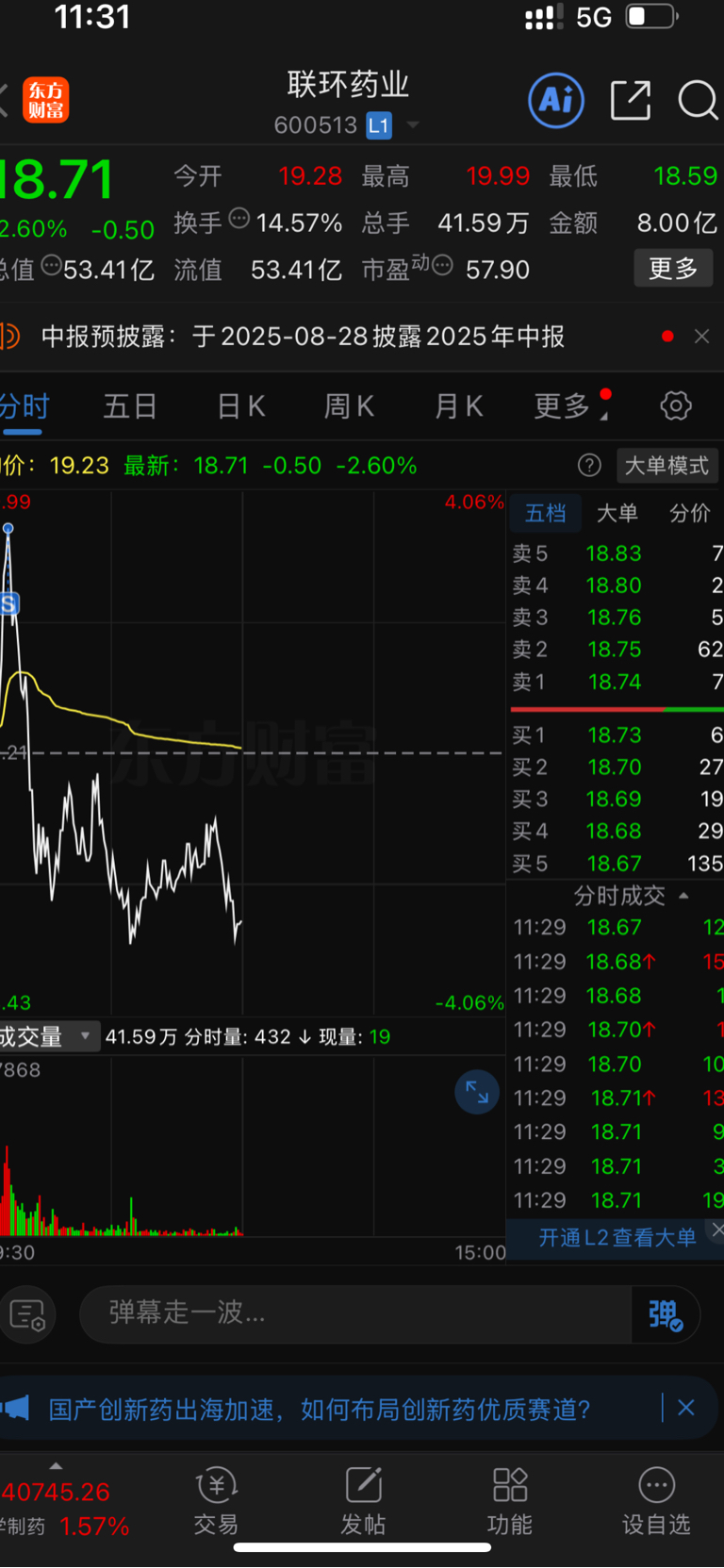Expand chart with fullscreen arrows icon

477,1092
